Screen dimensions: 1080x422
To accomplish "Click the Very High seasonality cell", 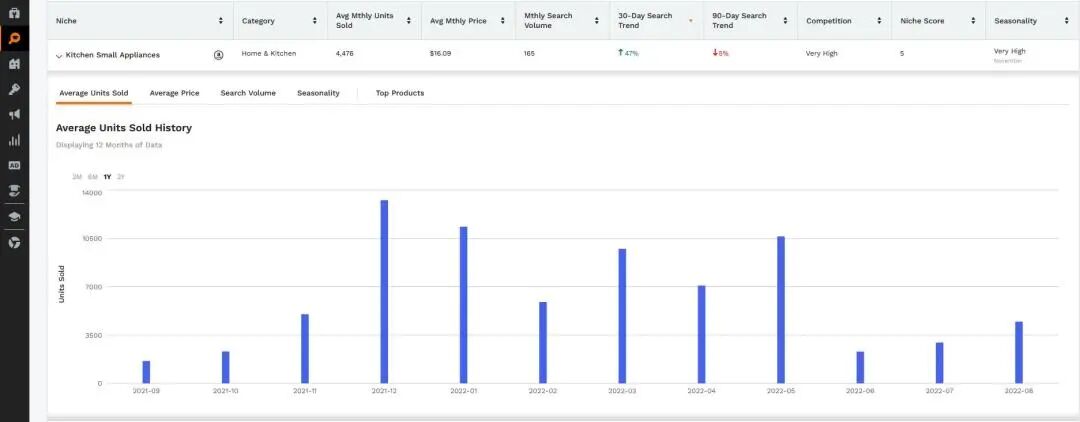I will coord(1010,51).
